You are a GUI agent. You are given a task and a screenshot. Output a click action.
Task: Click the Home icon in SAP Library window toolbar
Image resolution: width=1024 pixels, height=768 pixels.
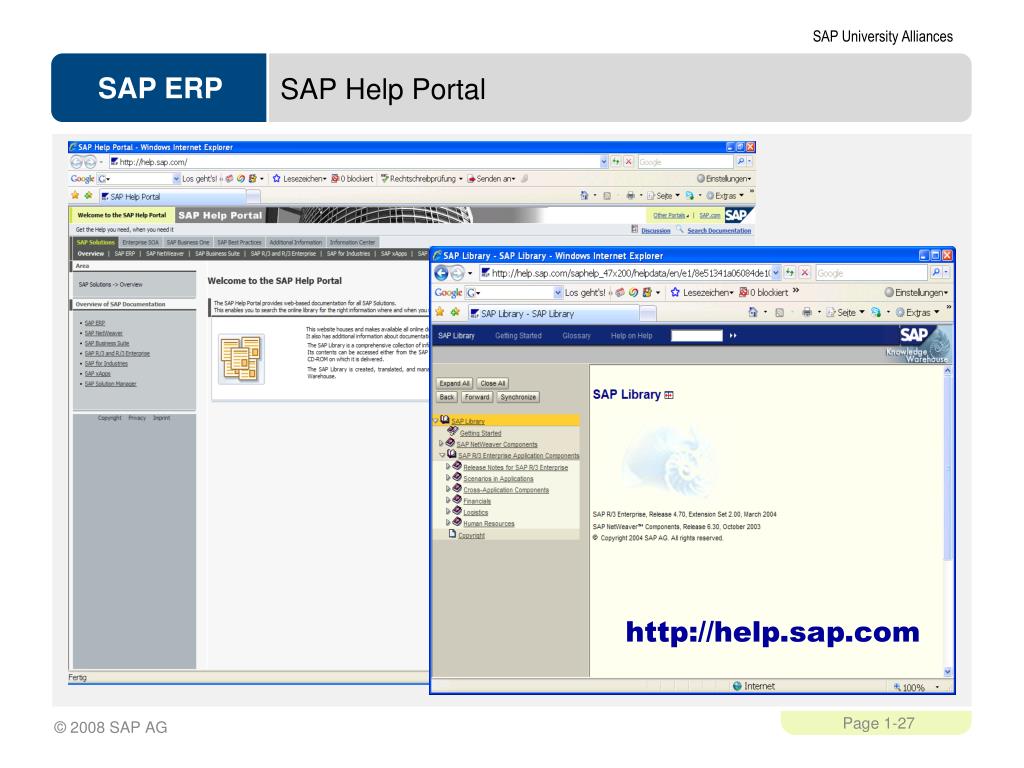click(753, 313)
